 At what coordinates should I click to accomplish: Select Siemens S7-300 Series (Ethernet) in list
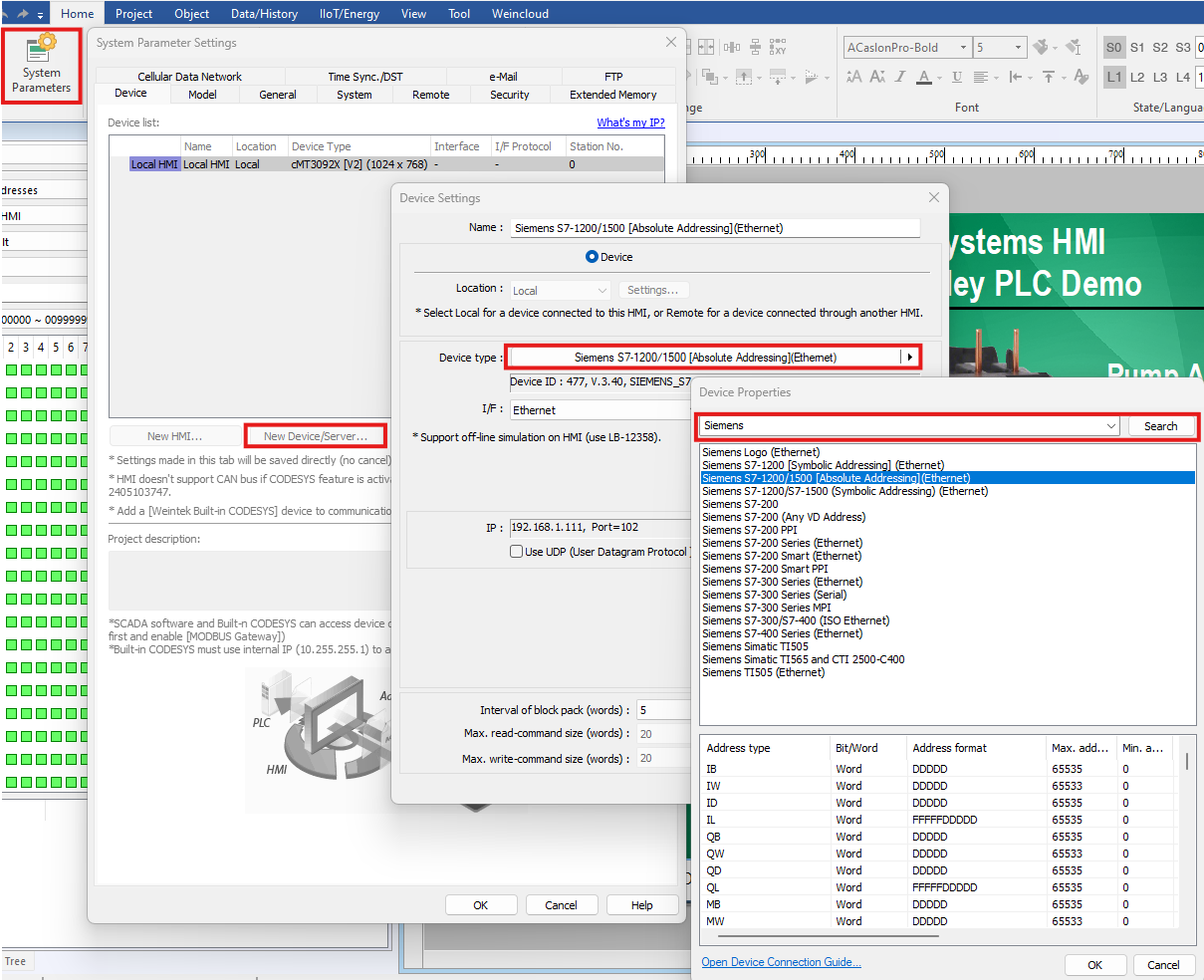782,582
